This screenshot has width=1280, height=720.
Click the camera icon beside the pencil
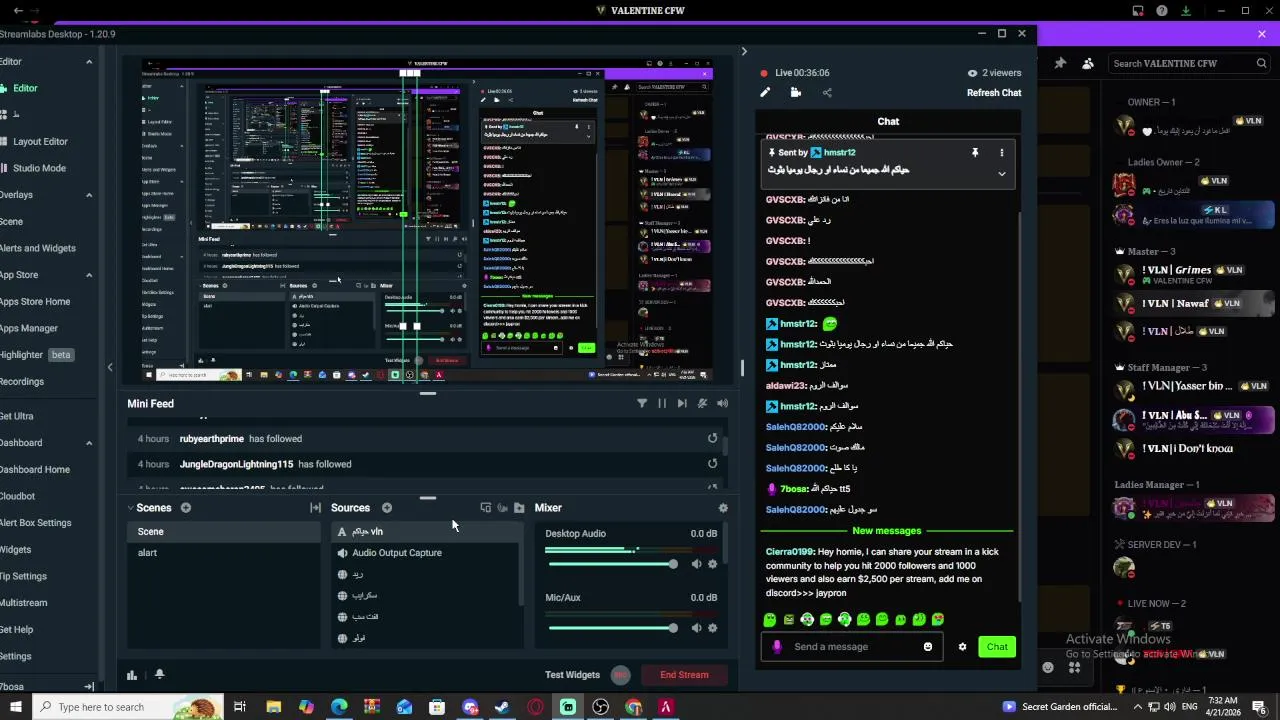795,92
